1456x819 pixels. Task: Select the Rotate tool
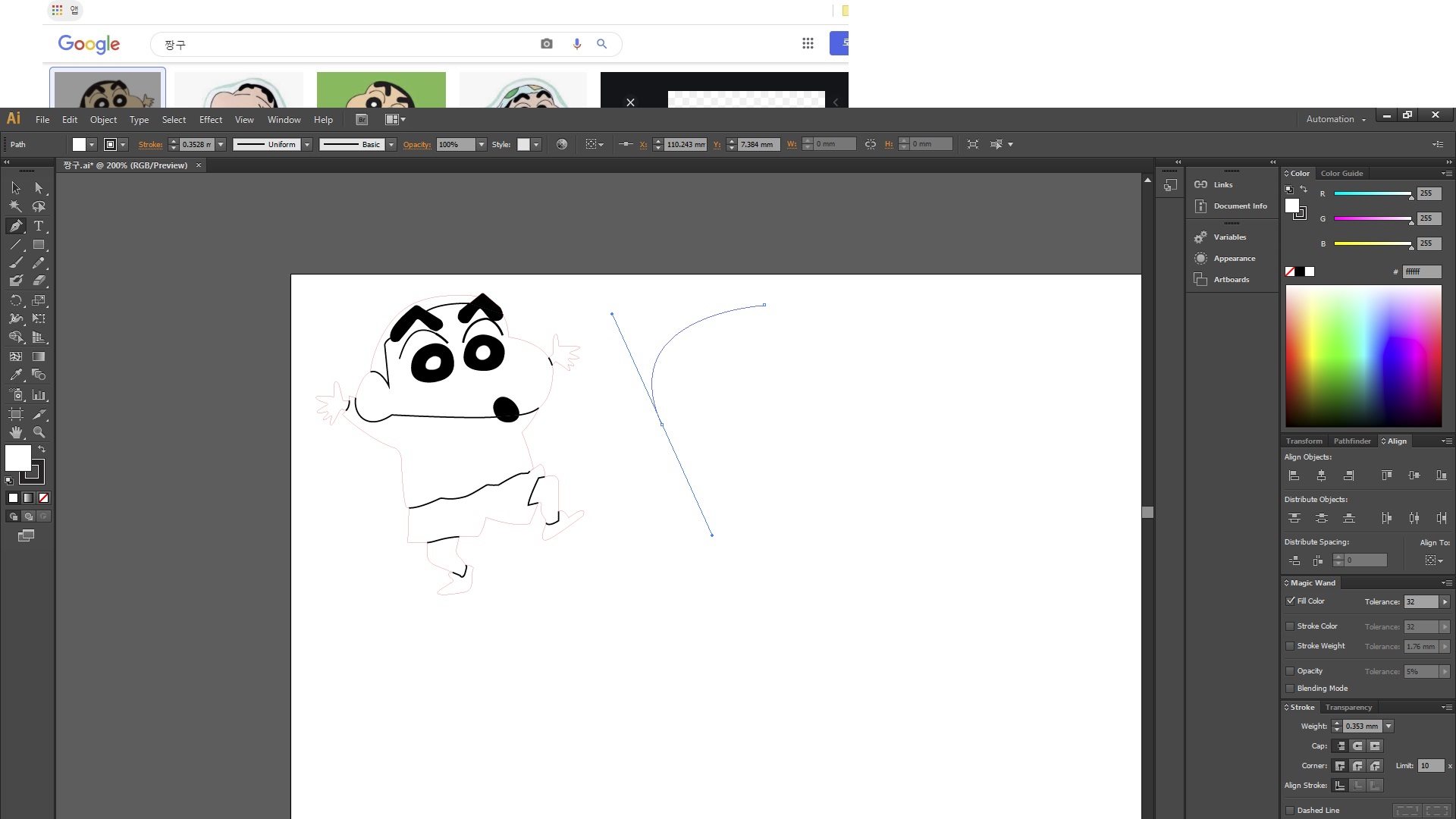[x=16, y=300]
